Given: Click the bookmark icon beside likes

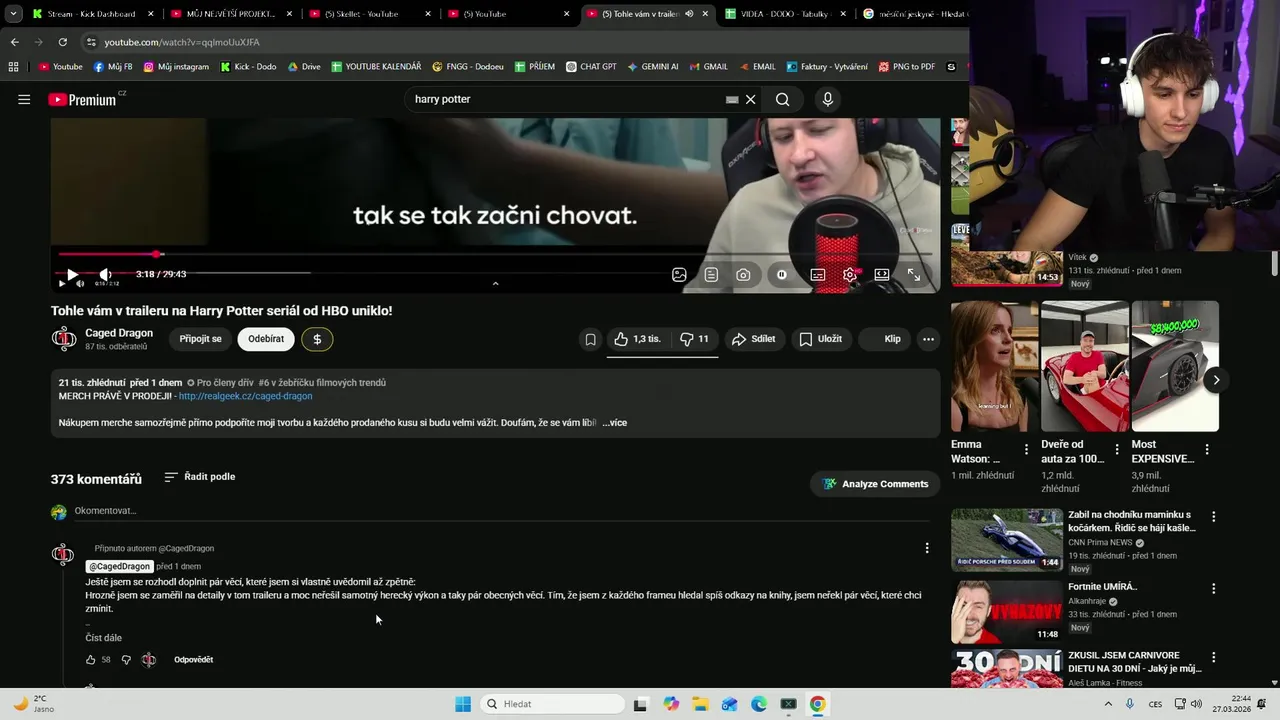Looking at the screenshot, I should pos(590,339).
